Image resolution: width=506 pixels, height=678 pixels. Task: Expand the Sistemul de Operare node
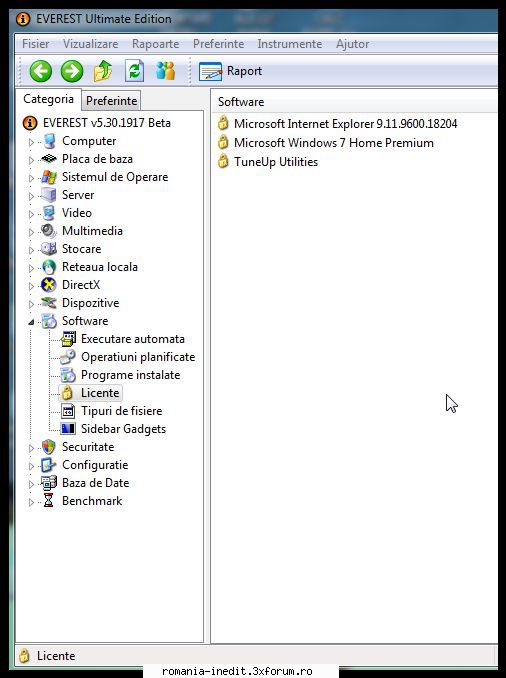(x=31, y=178)
